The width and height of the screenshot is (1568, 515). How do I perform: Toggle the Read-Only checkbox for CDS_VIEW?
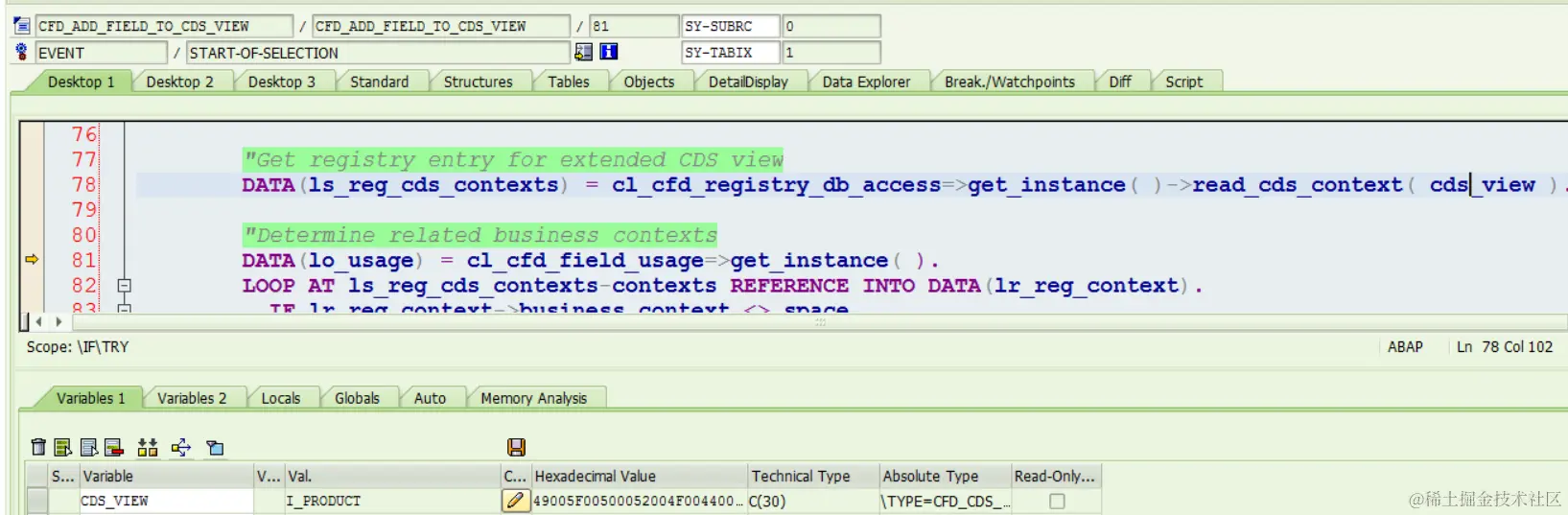tap(1057, 501)
